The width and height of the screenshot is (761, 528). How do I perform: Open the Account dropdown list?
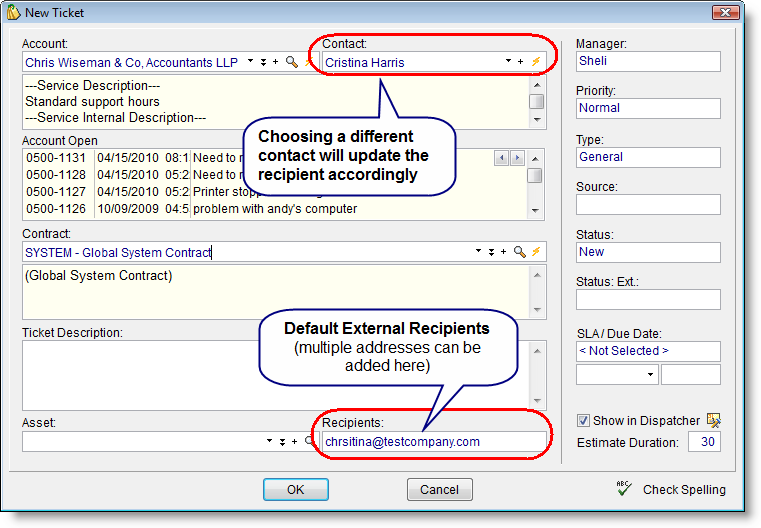coord(250,62)
